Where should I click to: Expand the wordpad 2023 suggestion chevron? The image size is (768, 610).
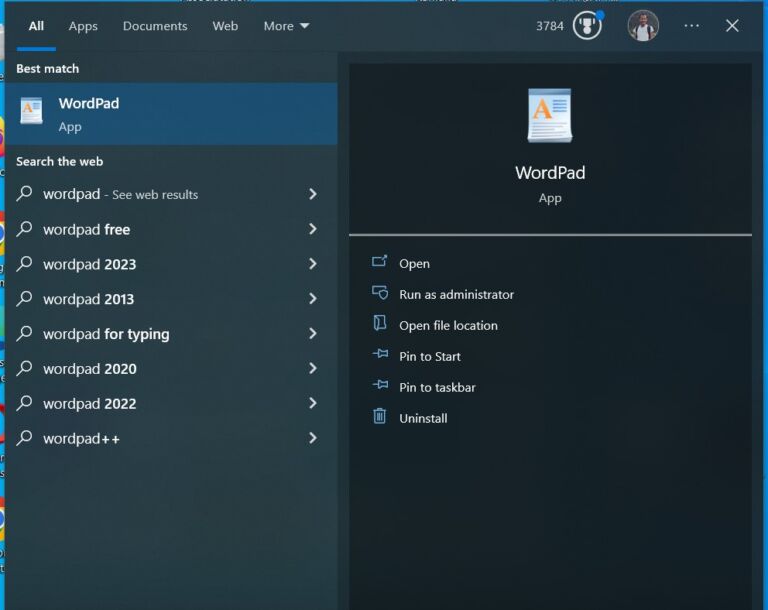click(313, 264)
